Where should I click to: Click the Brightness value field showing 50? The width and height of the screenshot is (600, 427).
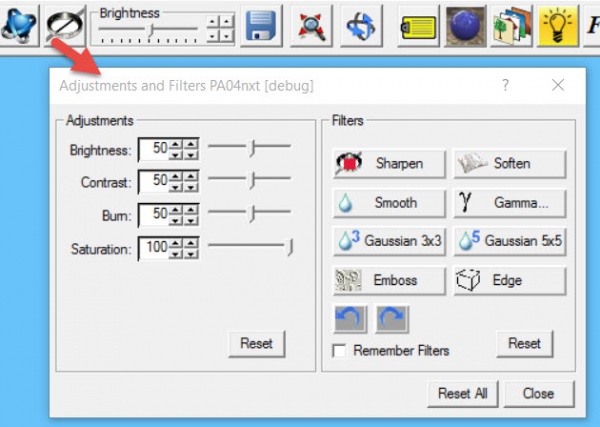153,149
